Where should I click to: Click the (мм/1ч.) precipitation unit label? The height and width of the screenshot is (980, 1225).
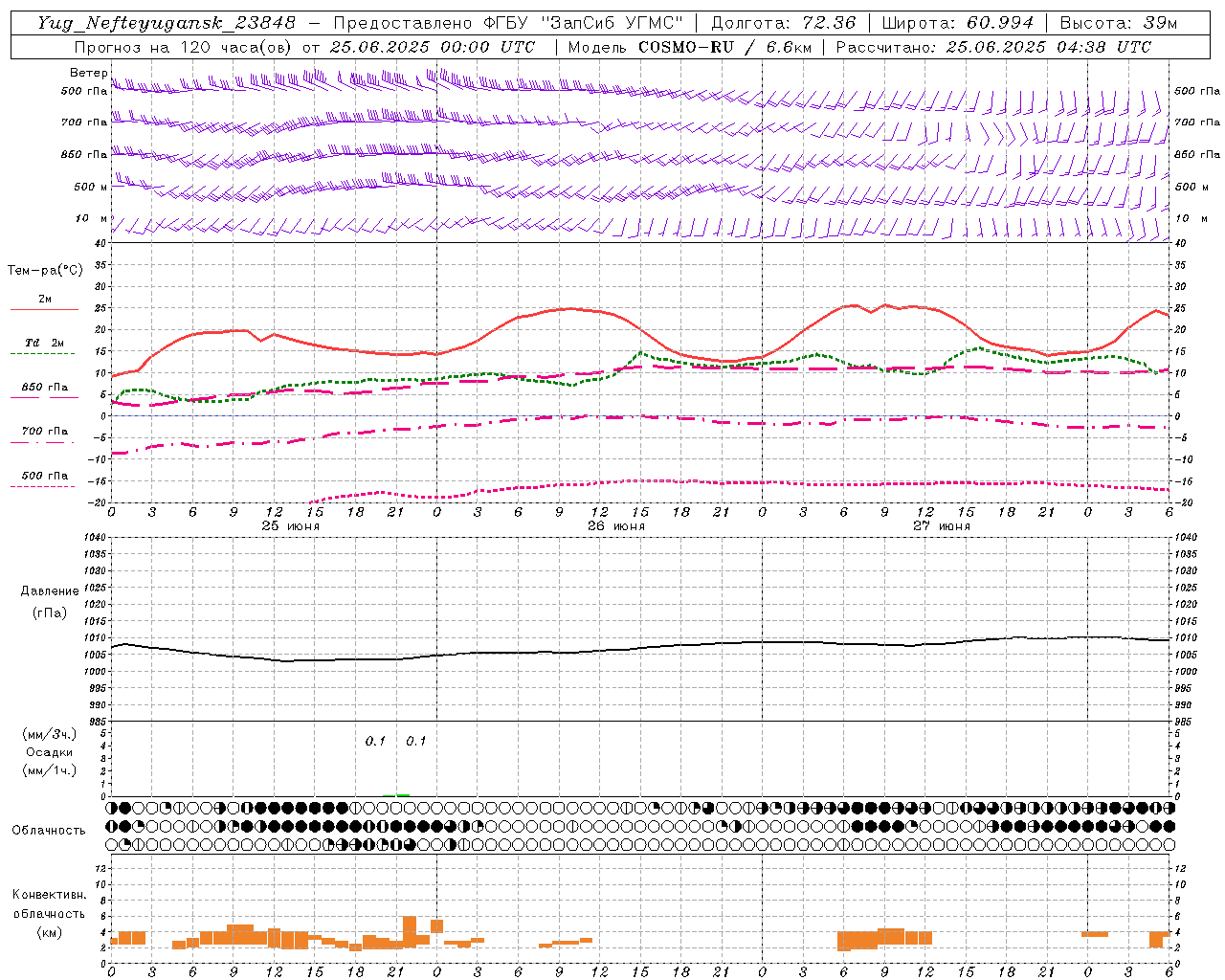click(x=50, y=770)
